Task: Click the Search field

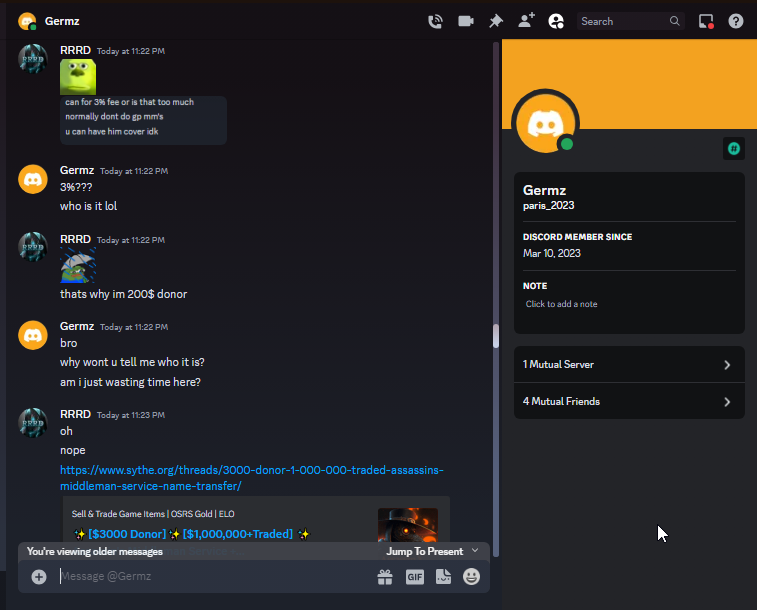Action: click(630, 21)
